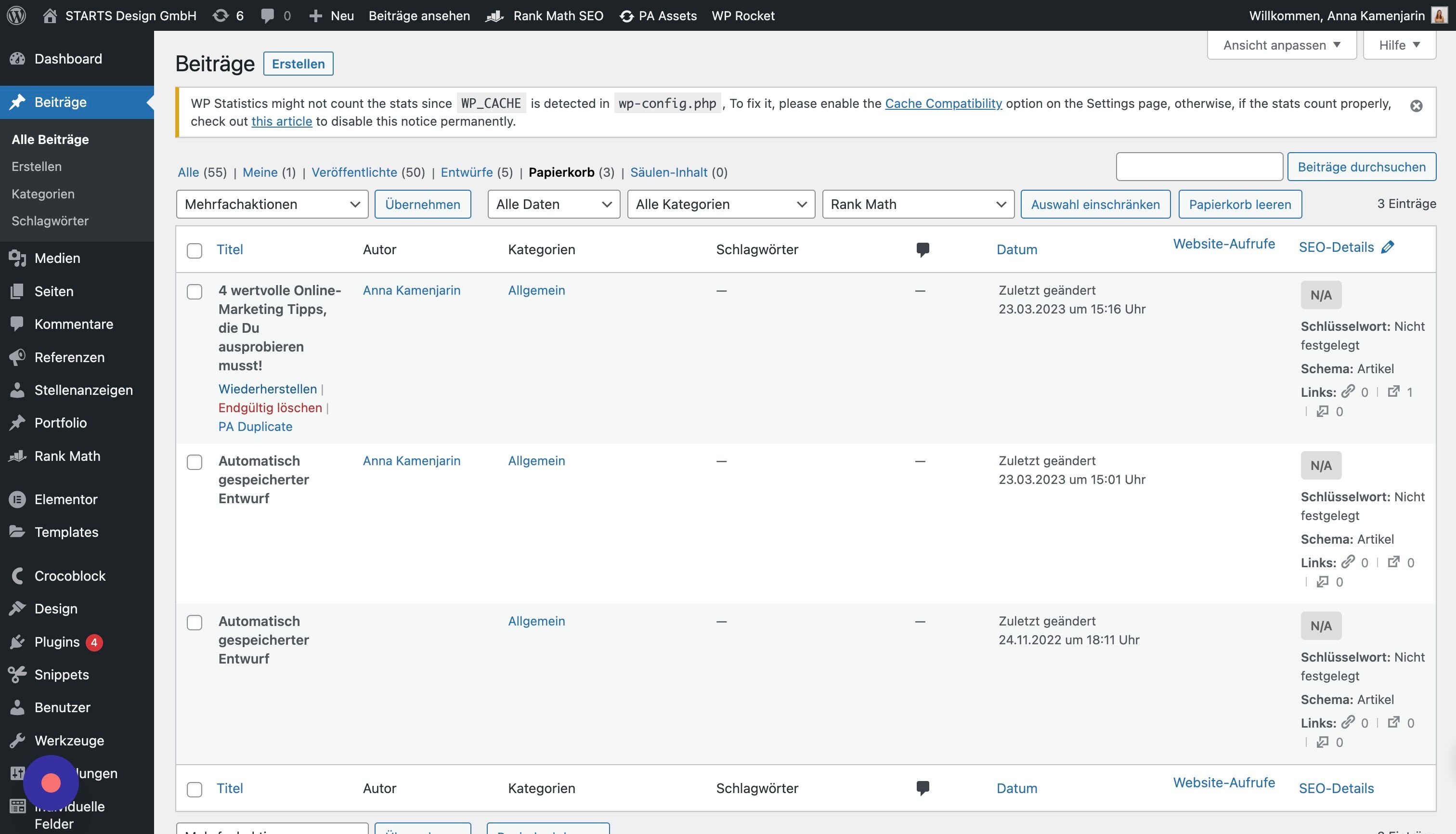Screen dimensions: 1456x834
Task: Open 'this article' link in notice
Action: pos(281,121)
